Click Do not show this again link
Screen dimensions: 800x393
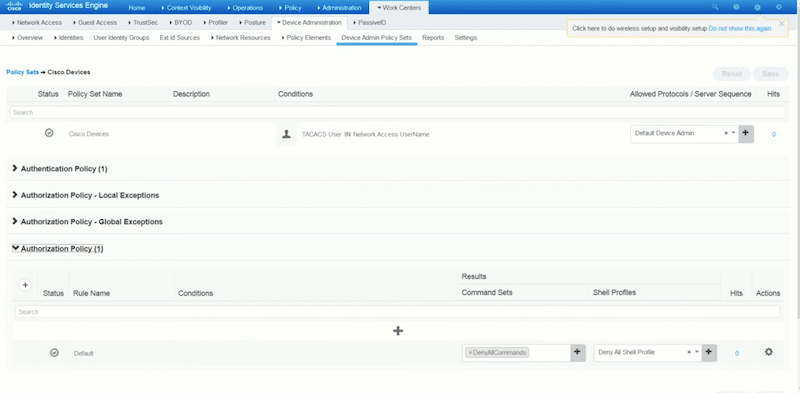click(740, 29)
